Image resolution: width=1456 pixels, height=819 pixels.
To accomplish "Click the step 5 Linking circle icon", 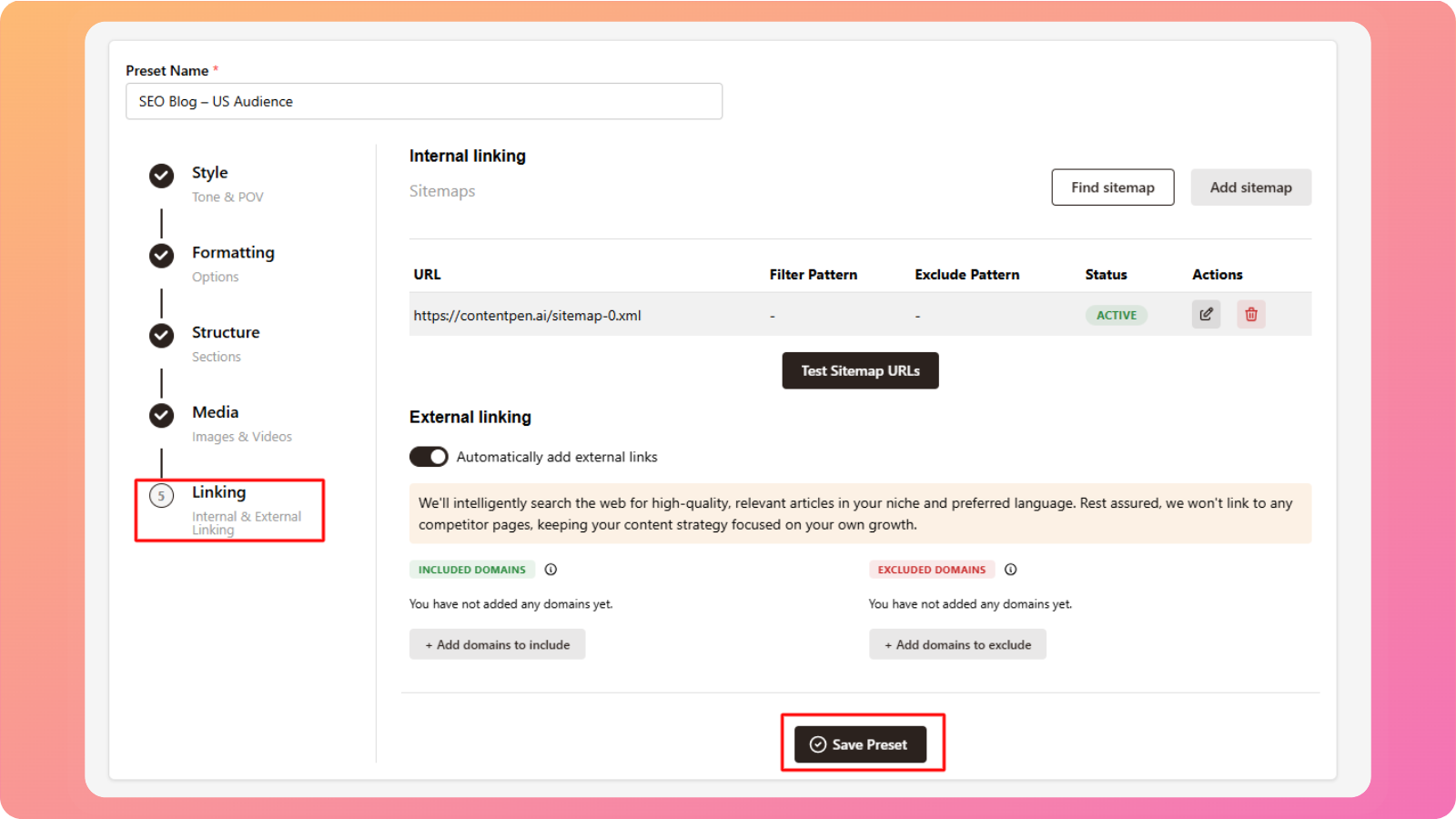I will tap(162, 496).
